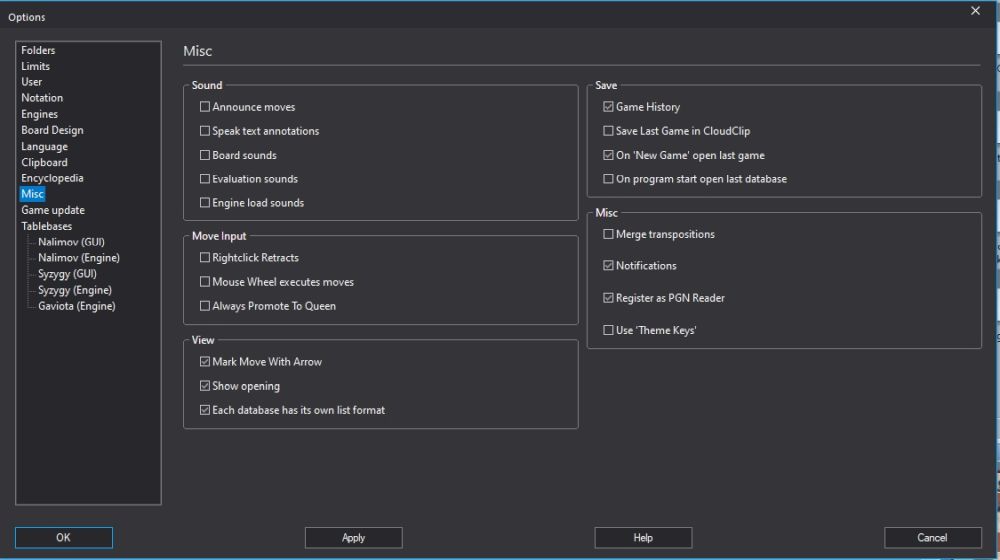1000x560 pixels.
Task: Turn off Notifications checkbox
Action: (x=608, y=266)
